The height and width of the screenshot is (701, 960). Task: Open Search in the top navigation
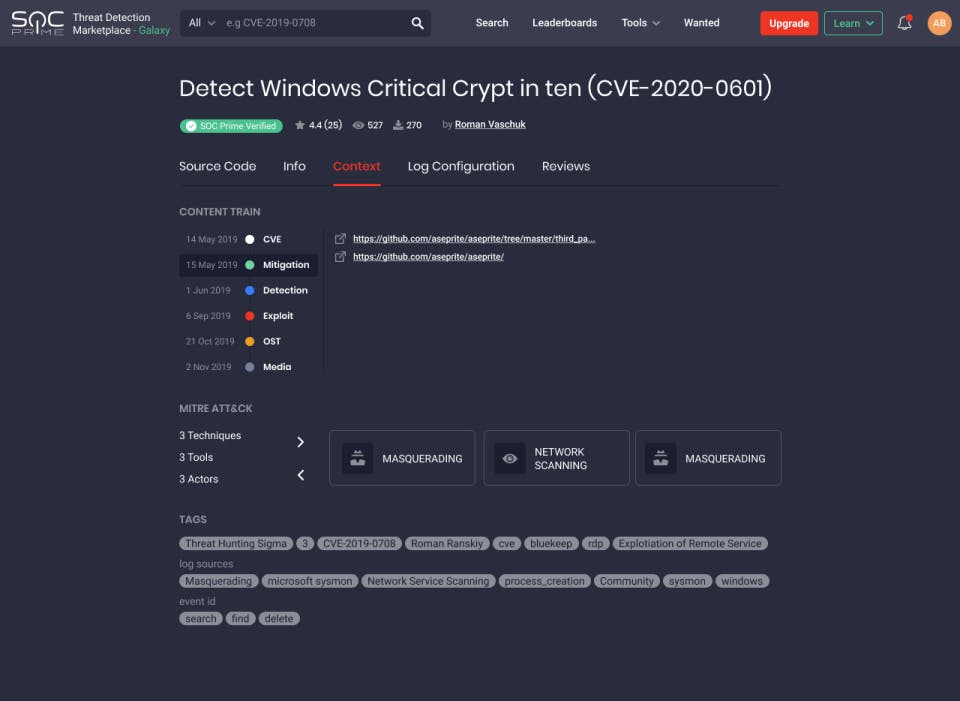pos(492,23)
